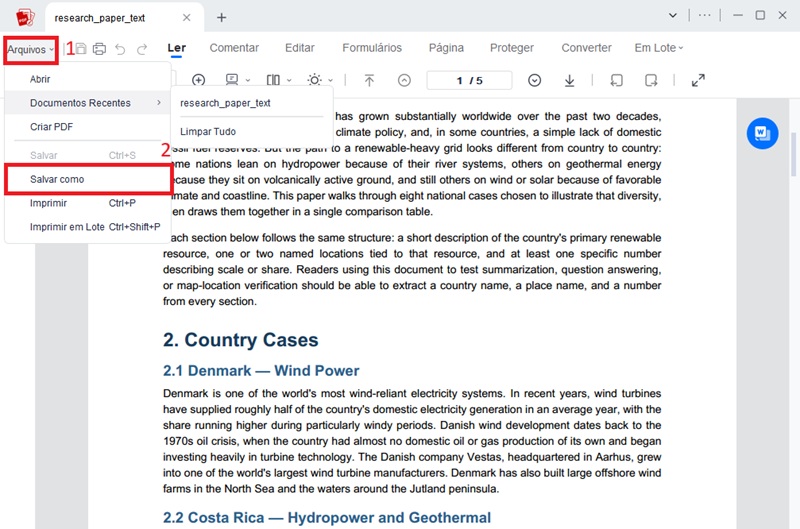Click the app logo icon
800x529 pixels.
tap(25, 17)
